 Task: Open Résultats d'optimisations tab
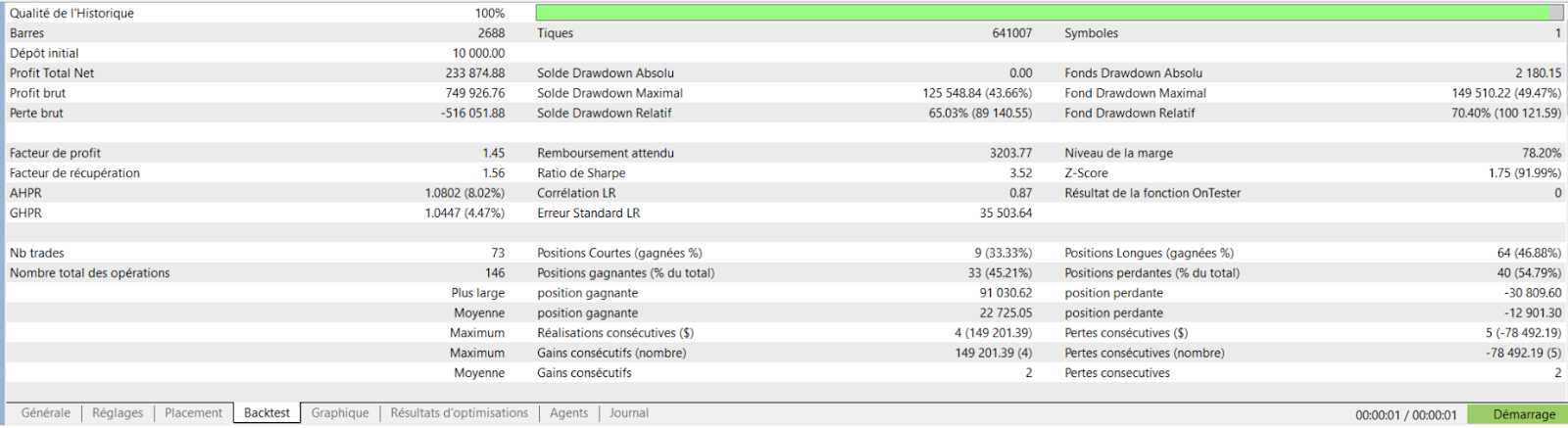click(459, 413)
